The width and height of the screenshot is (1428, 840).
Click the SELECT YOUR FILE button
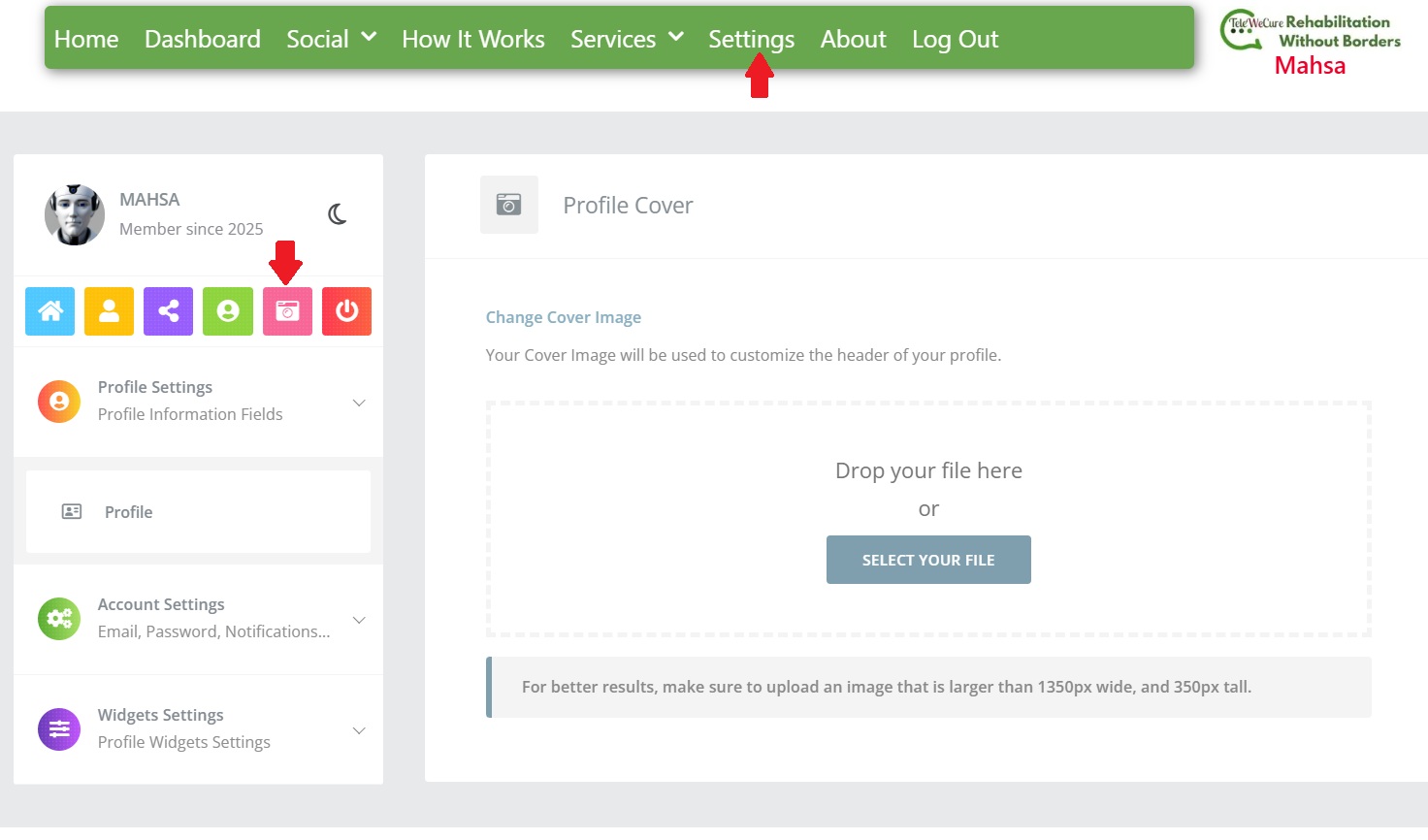[928, 560]
